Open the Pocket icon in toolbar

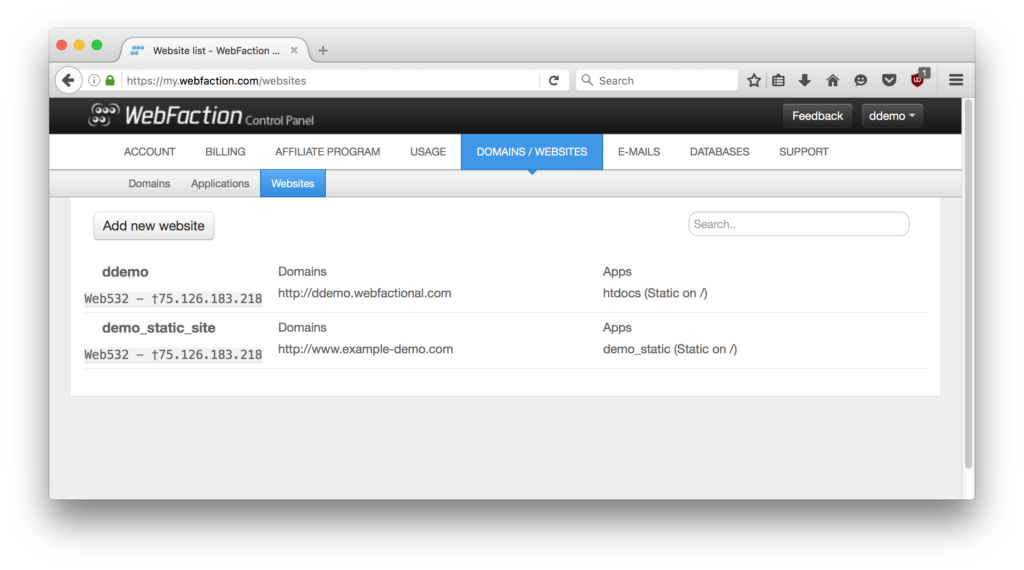(889, 80)
